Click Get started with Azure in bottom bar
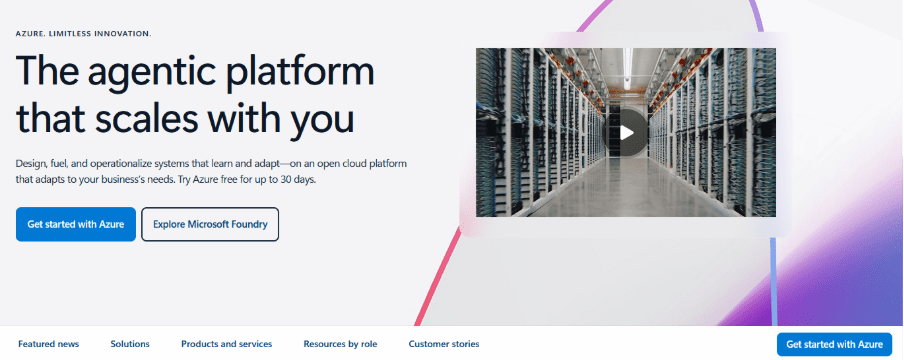The height and width of the screenshot is (360, 904). (834, 344)
